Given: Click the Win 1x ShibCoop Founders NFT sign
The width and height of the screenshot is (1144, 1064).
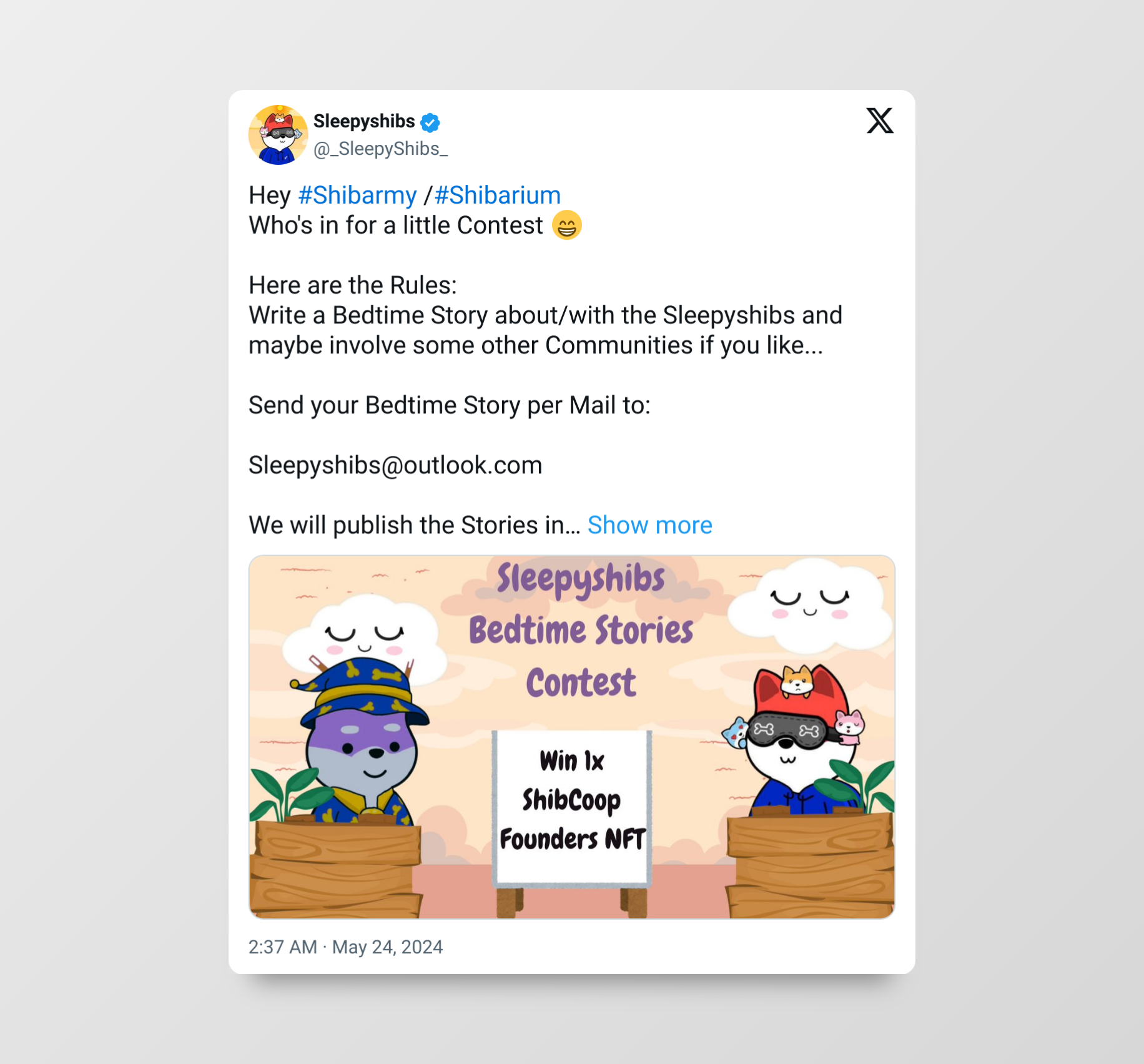Looking at the screenshot, I should (x=572, y=807).
